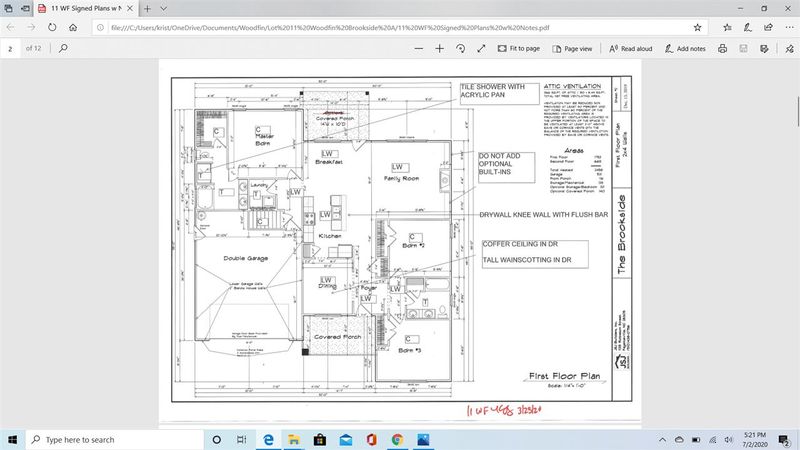Open File Explorer from taskbar
The image size is (800, 450).
(294, 439)
